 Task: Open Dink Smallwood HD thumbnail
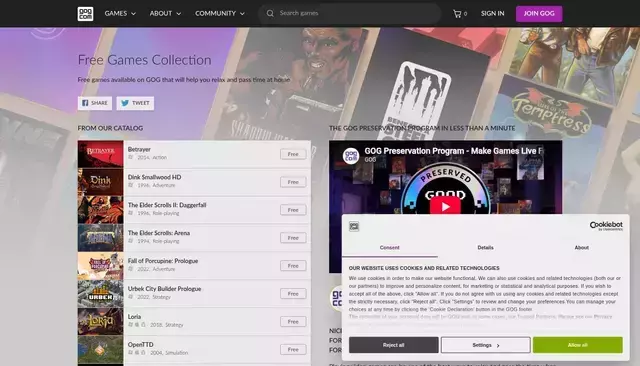point(100,182)
